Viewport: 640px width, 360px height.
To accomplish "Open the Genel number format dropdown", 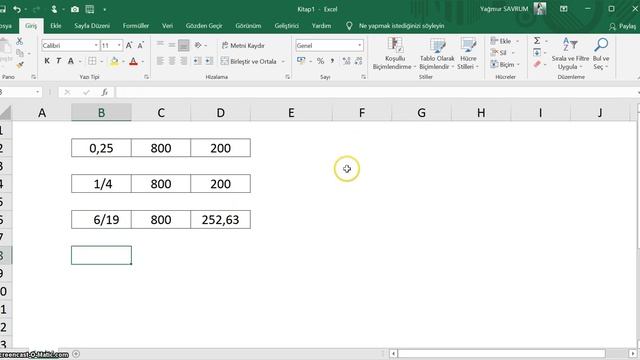I will tap(360, 45).
